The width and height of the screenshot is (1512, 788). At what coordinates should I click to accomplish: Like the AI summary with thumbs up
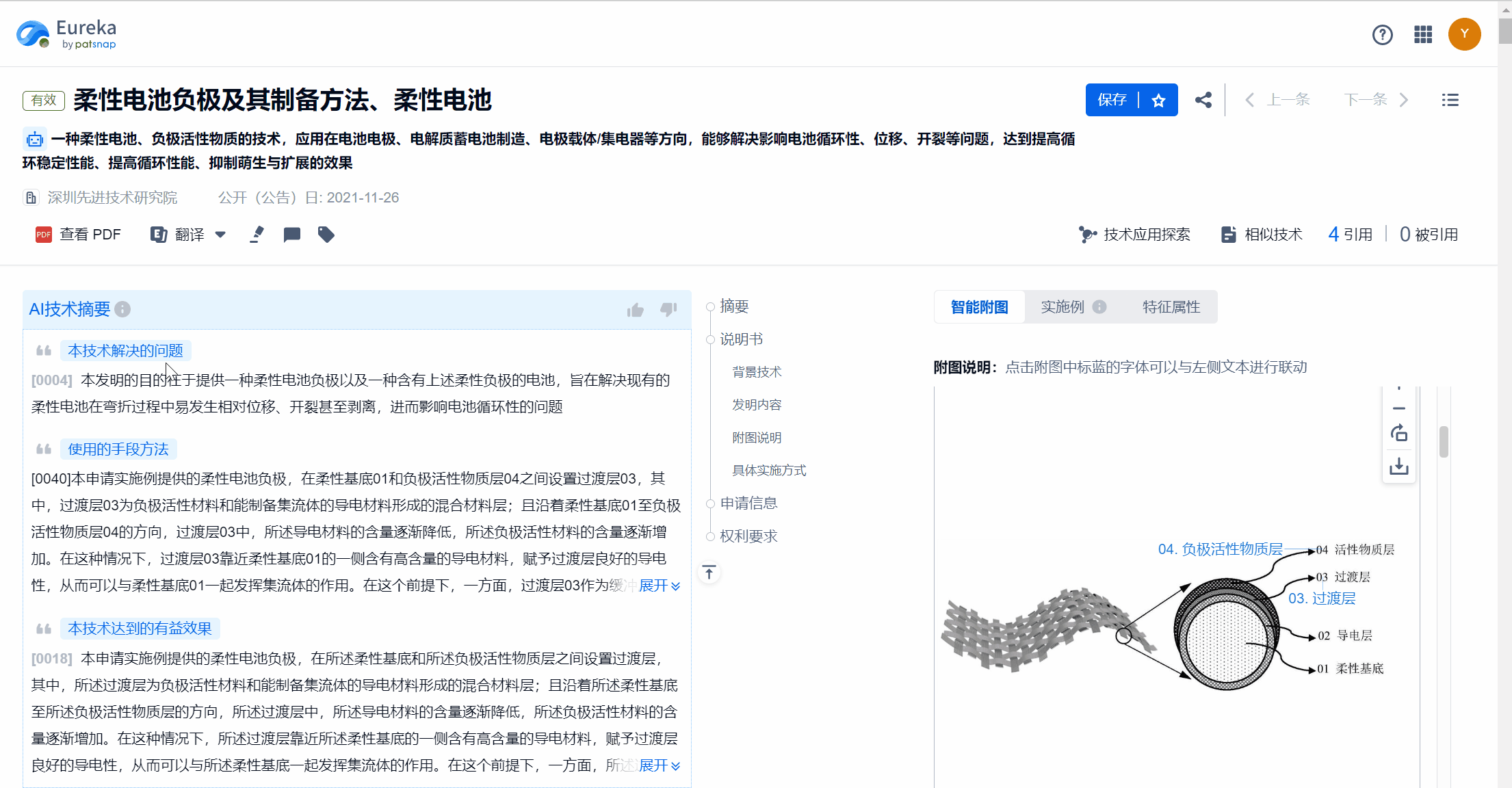(635, 310)
